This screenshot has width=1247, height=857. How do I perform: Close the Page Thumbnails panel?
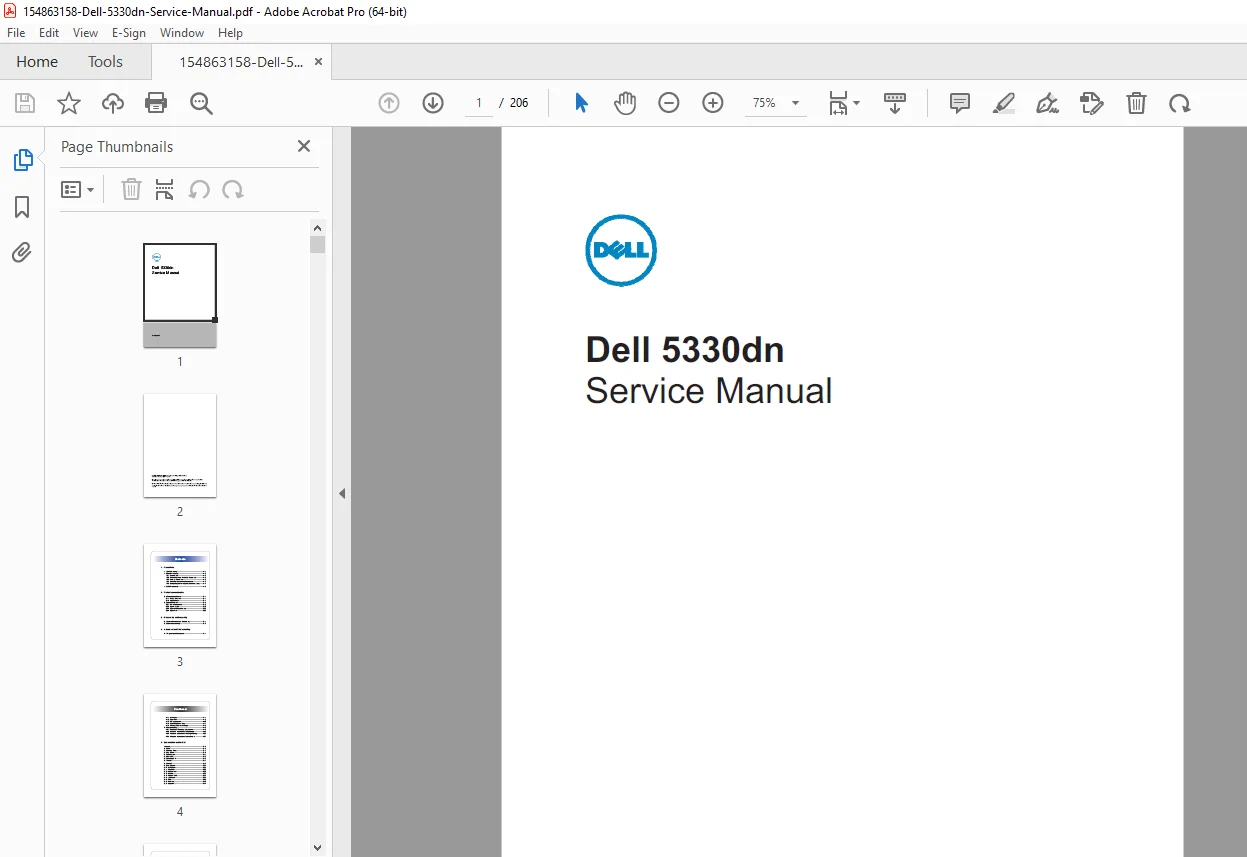point(304,146)
